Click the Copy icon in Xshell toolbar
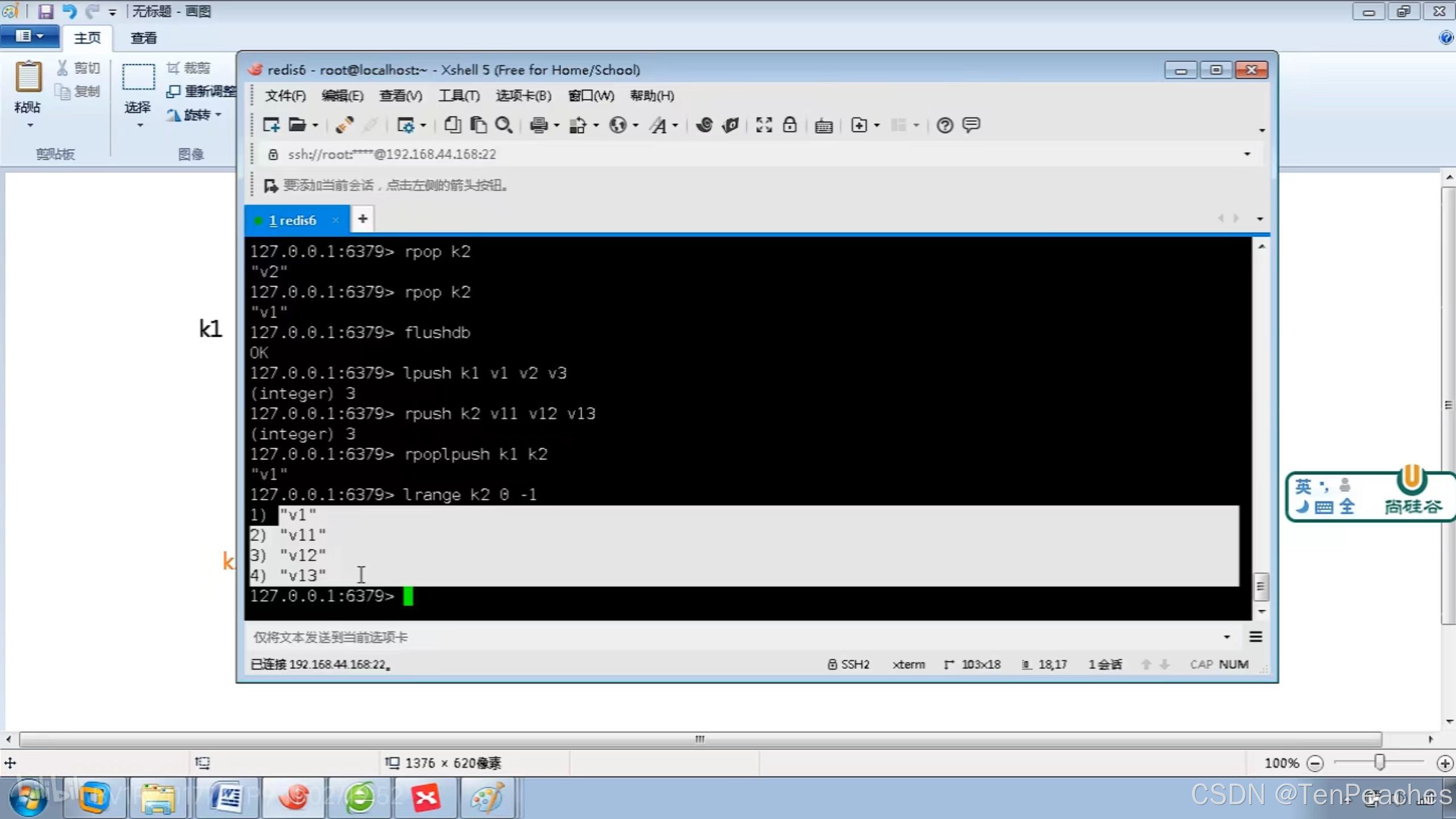The image size is (1456, 819). [x=453, y=125]
